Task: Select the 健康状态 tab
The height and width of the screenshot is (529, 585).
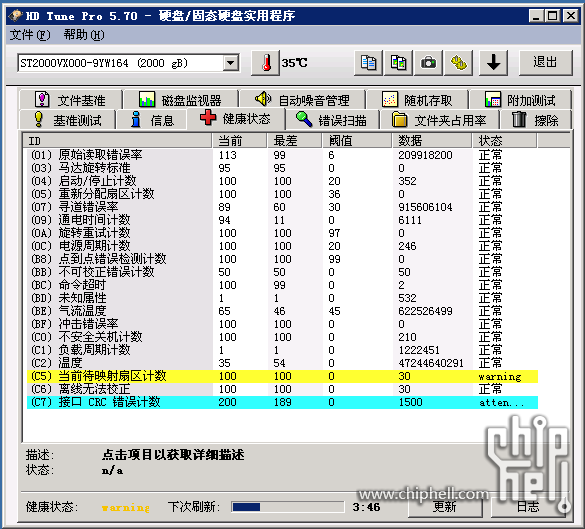Action: coord(236,119)
